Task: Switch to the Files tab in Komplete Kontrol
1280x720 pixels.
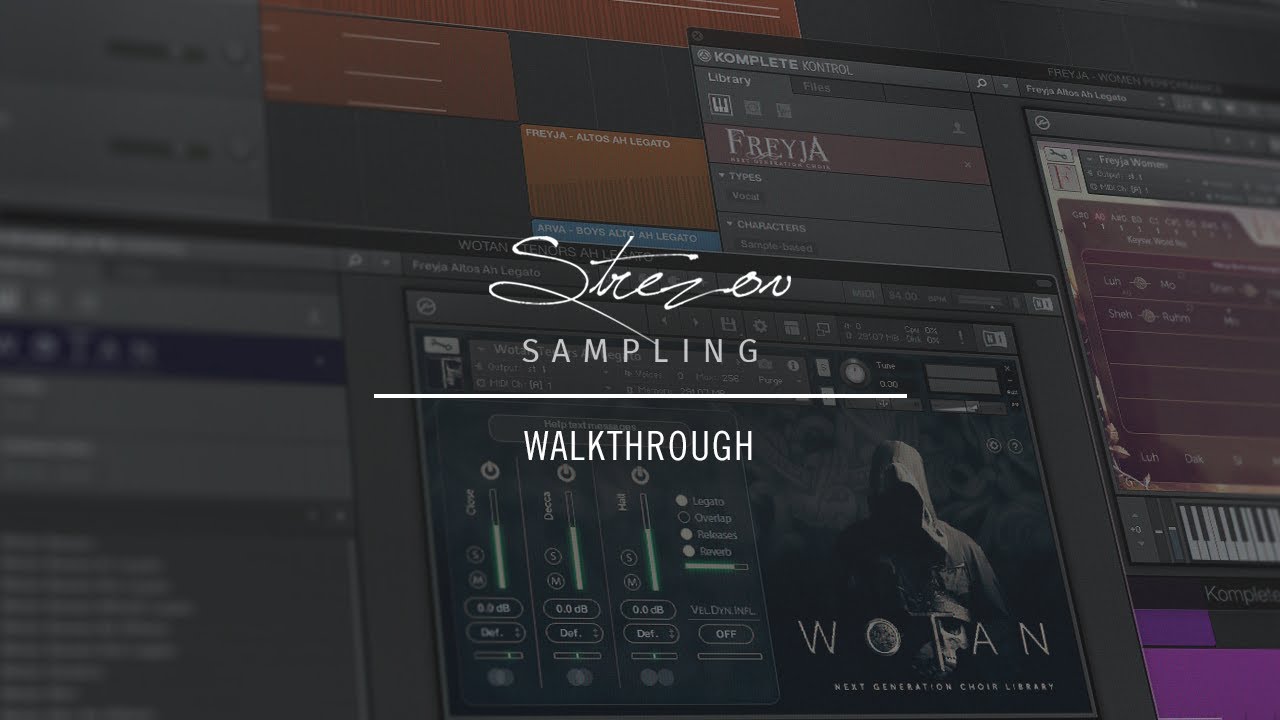Action: 816,87
